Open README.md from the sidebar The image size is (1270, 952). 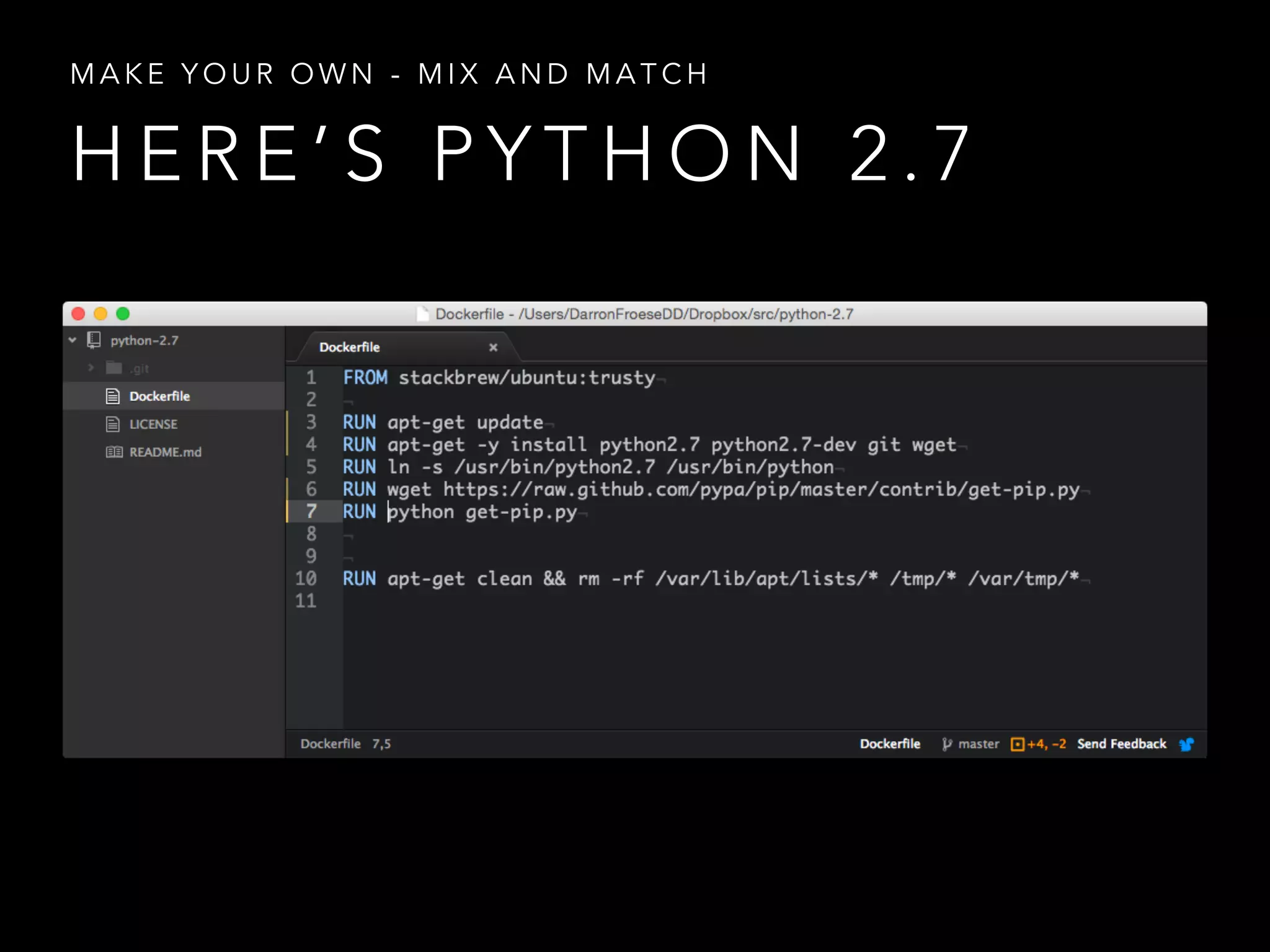pos(174,452)
